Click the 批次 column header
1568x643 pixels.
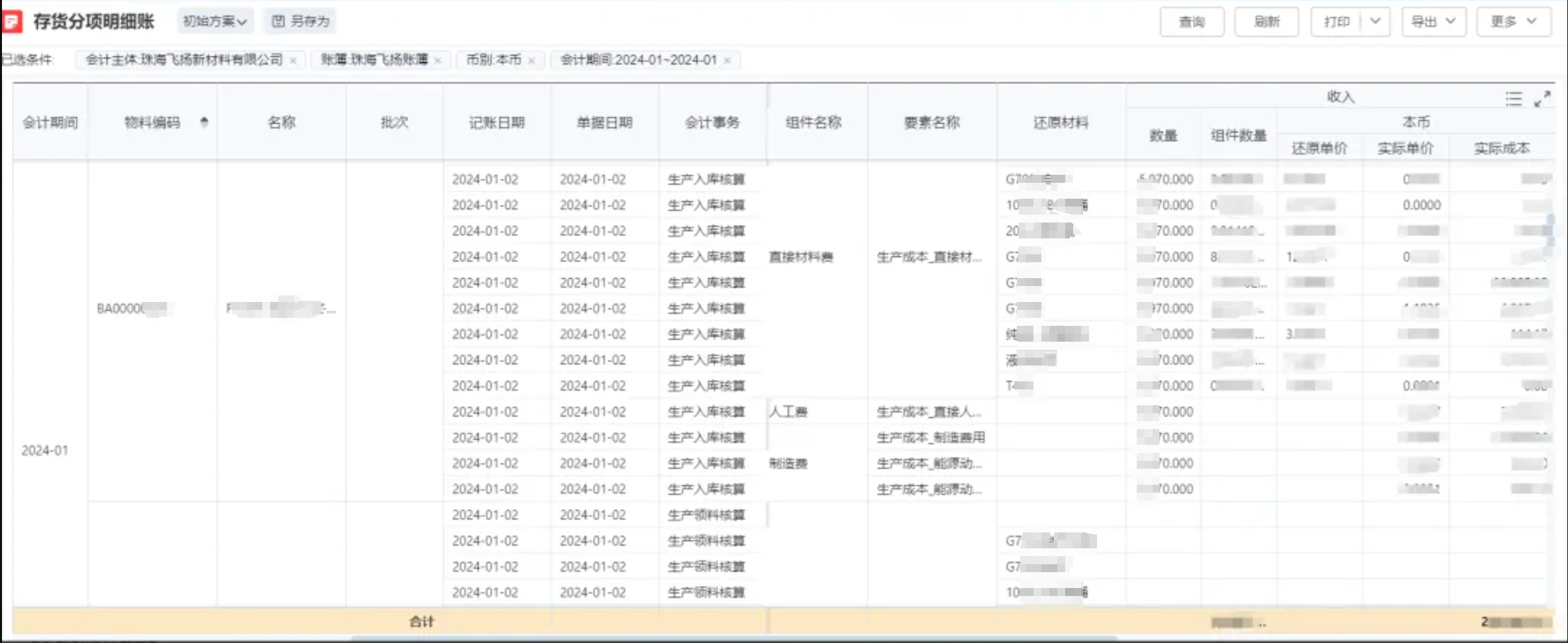[394, 122]
